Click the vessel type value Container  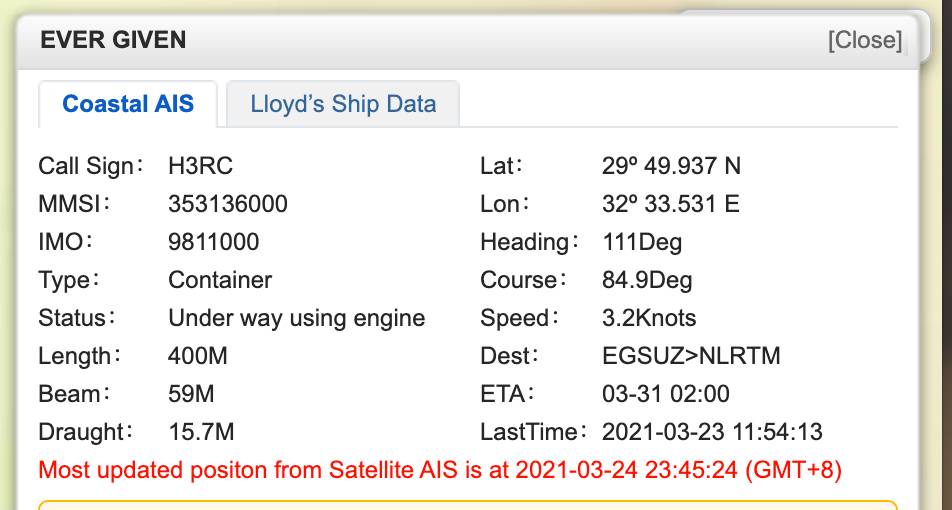(x=220, y=280)
